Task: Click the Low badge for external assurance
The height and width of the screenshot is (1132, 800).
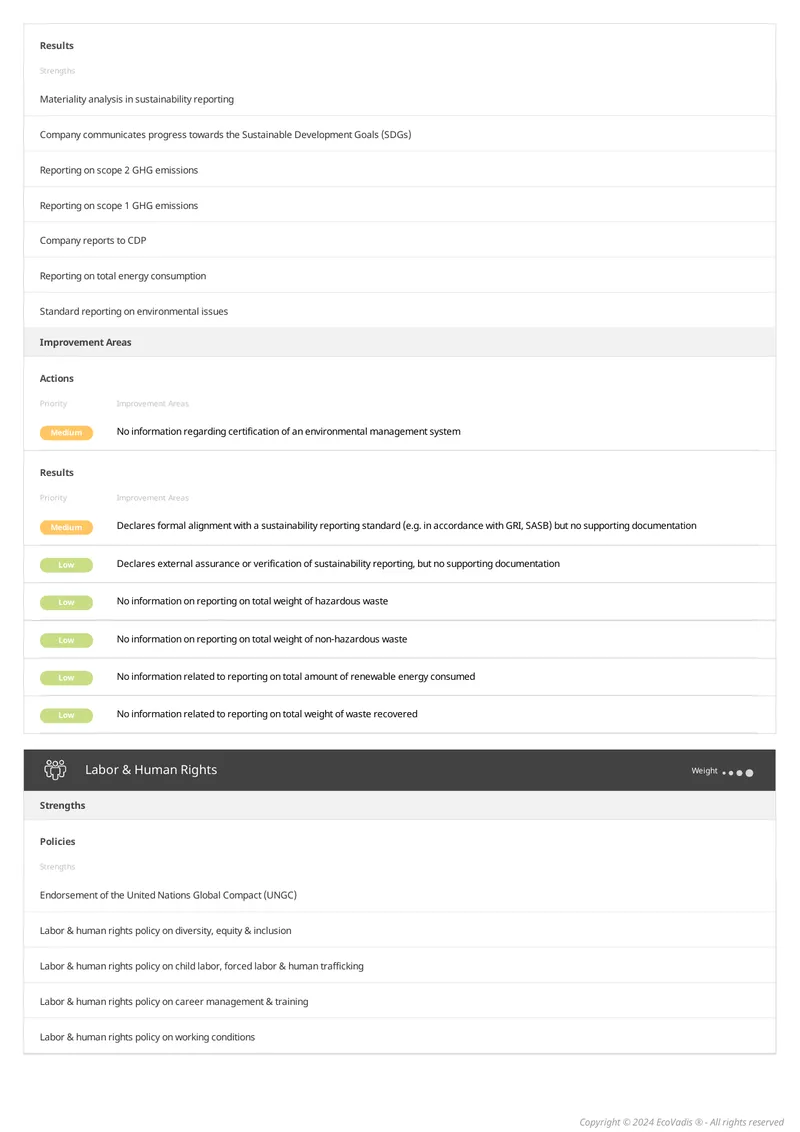Action: (x=66, y=565)
